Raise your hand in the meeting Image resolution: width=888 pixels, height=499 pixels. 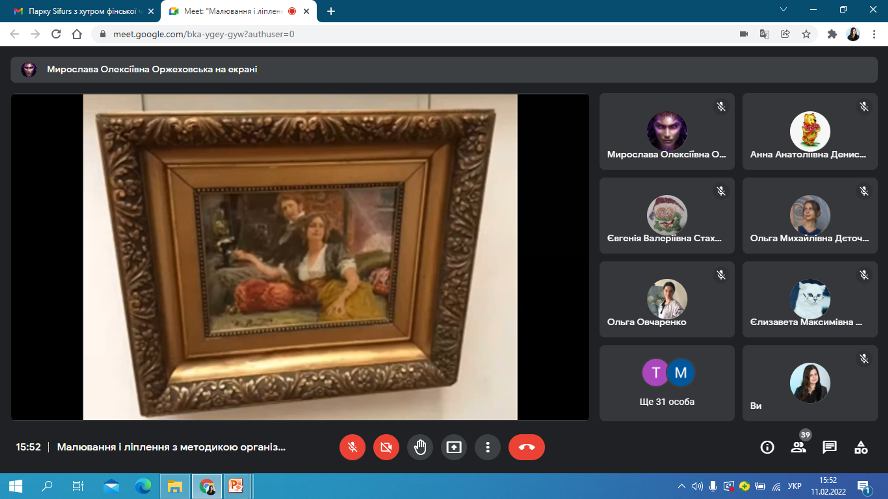420,447
